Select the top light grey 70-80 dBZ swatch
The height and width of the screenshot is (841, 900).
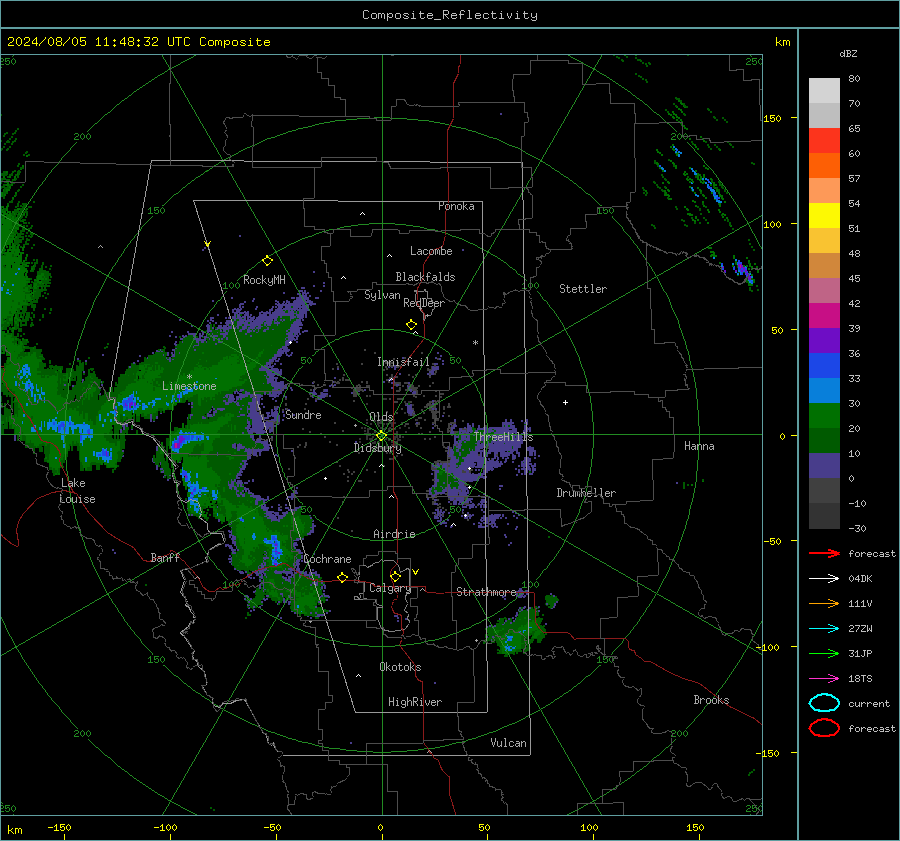[x=824, y=91]
